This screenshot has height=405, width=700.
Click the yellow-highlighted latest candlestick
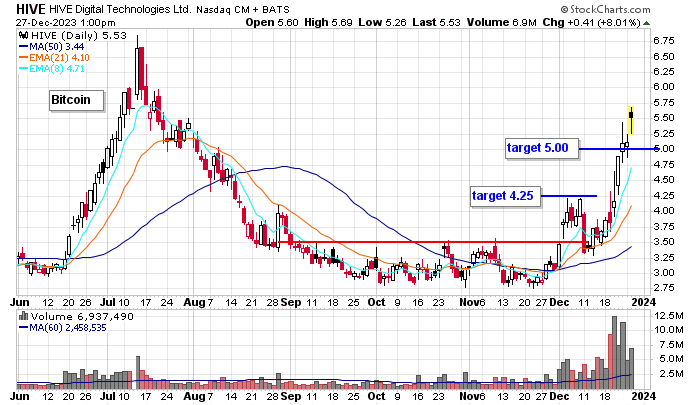(x=631, y=120)
